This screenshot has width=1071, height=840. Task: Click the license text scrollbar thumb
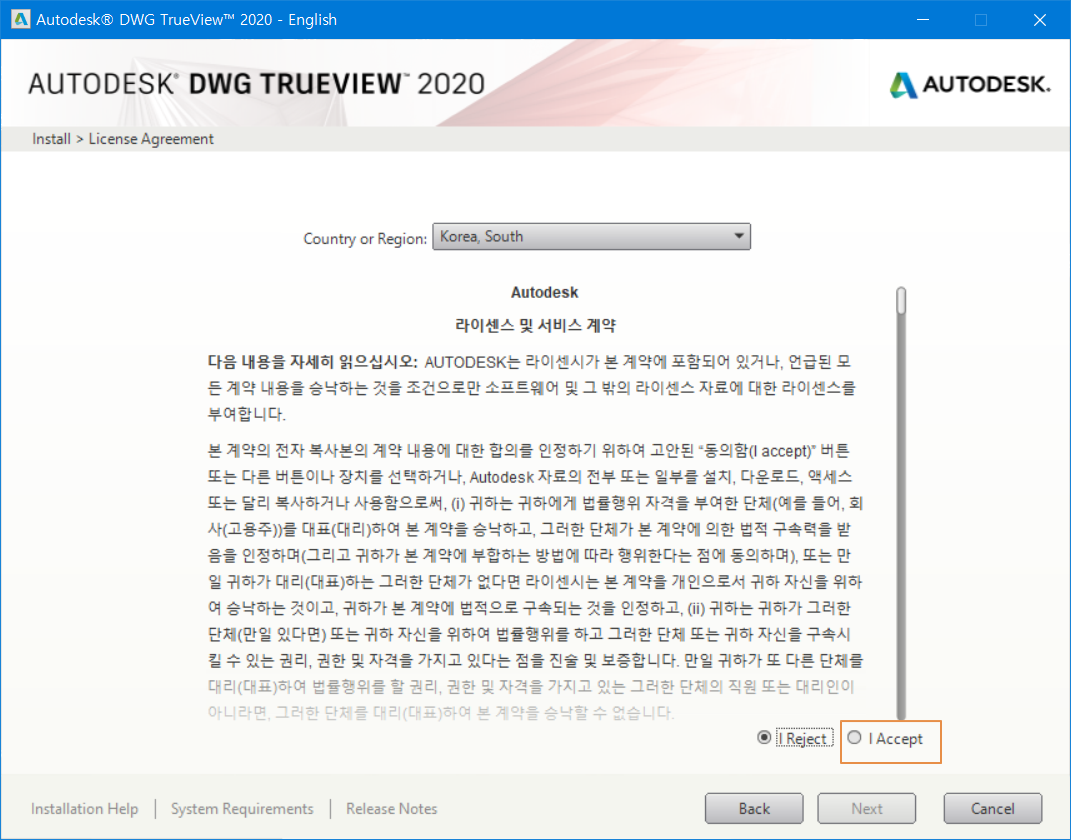[902, 301]
